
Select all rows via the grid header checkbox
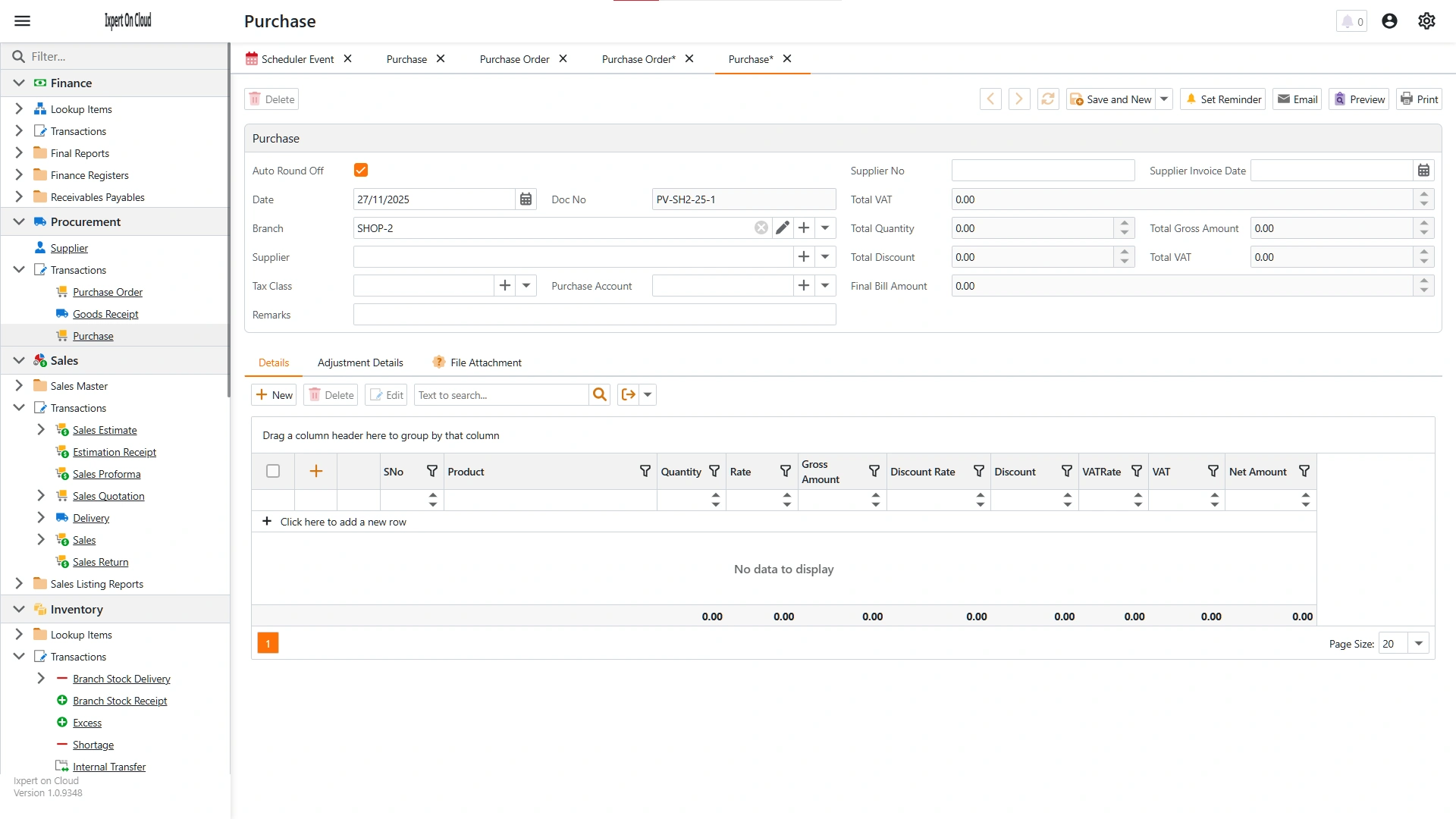click(x=272, y=471)
